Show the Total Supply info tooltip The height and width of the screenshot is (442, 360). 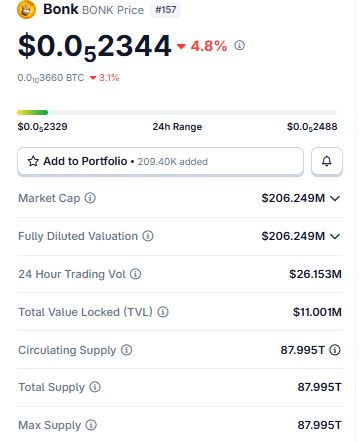(x=95, y=387)
